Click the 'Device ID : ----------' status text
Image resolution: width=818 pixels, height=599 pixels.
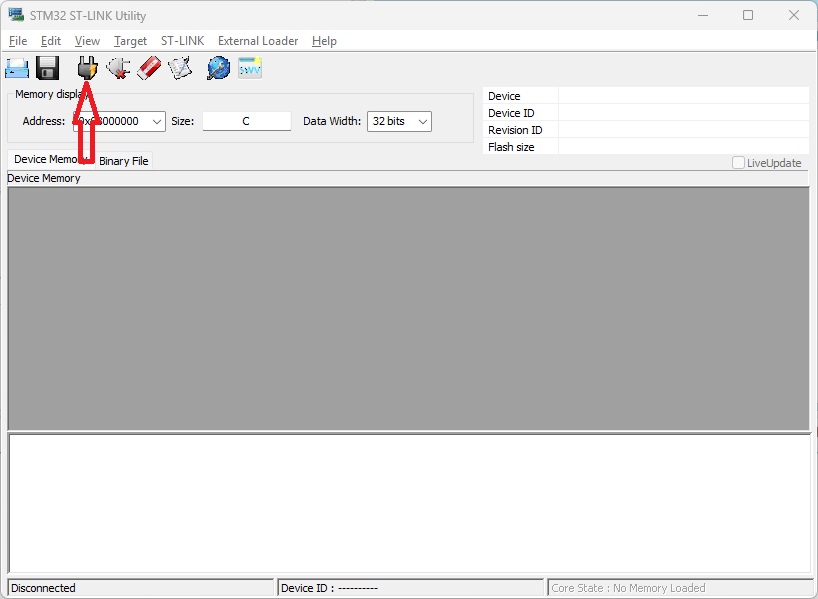point(329,588)
